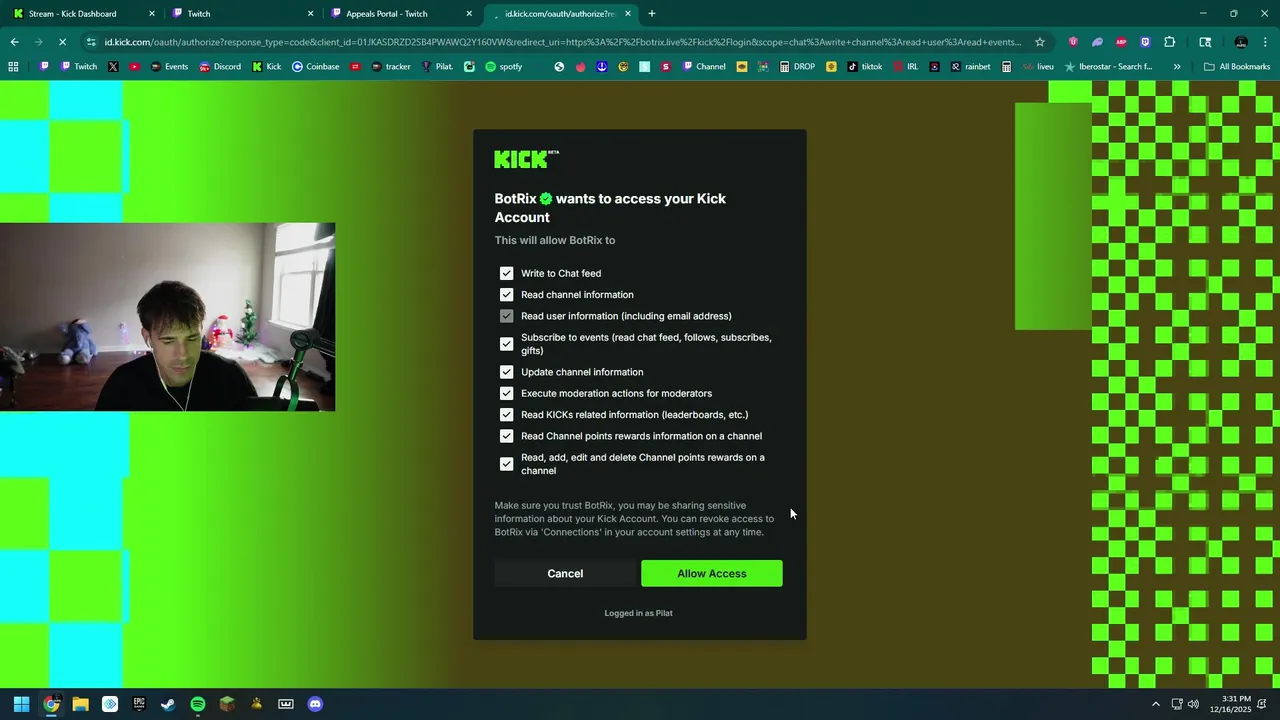This screenshot has height=720, width=1280.
Task: Open the YouTube bookmark icon
Action: click(x=134, y=67)
